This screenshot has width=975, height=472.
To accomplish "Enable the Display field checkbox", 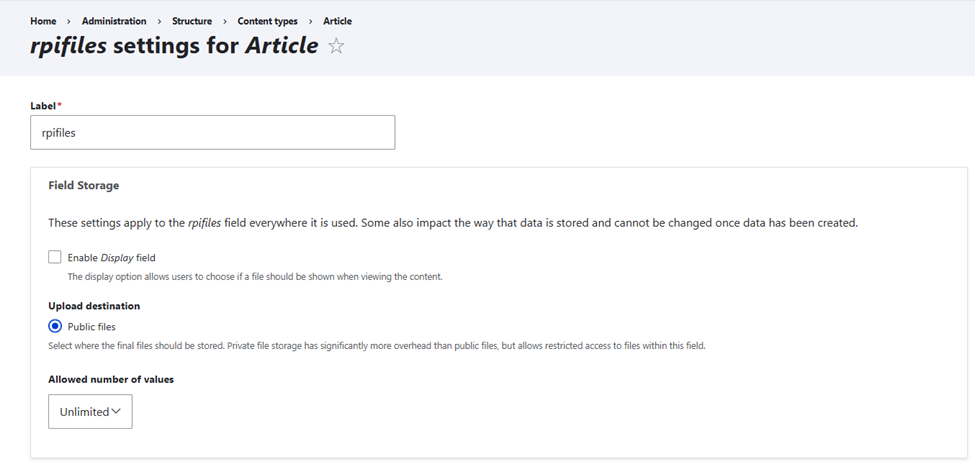I will coord(55,257).
